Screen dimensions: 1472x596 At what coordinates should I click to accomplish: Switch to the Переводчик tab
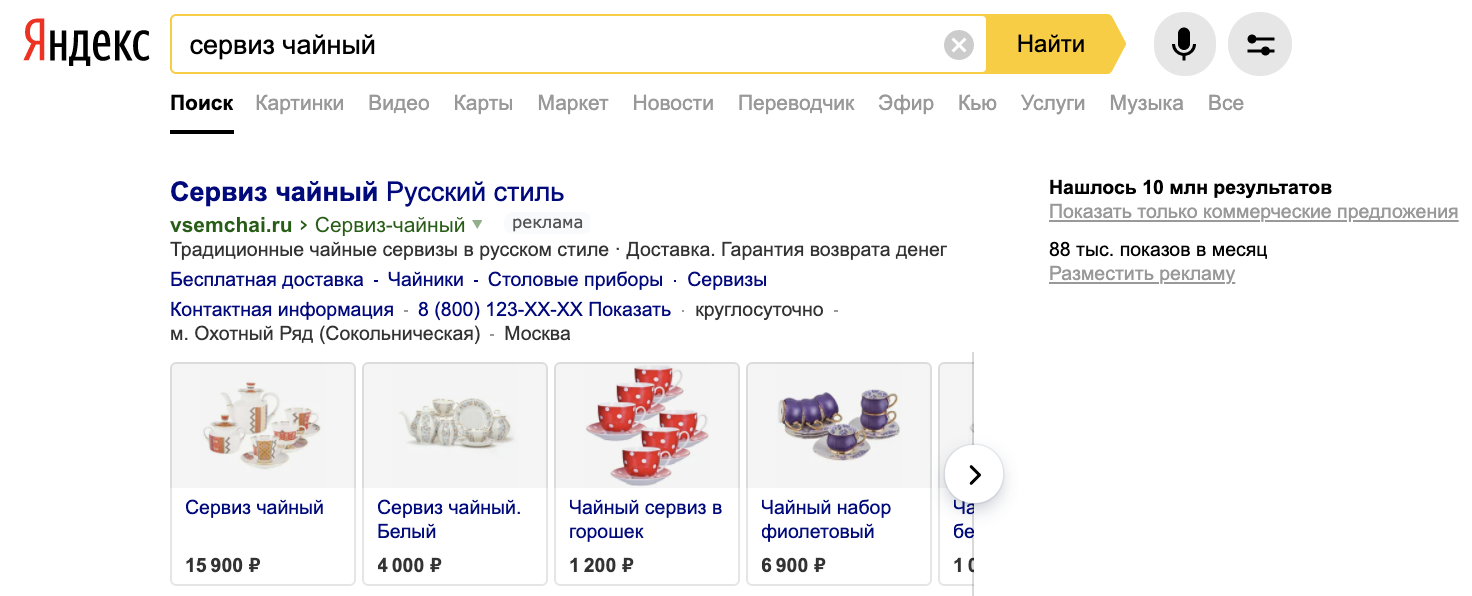[x=796, y=103]
